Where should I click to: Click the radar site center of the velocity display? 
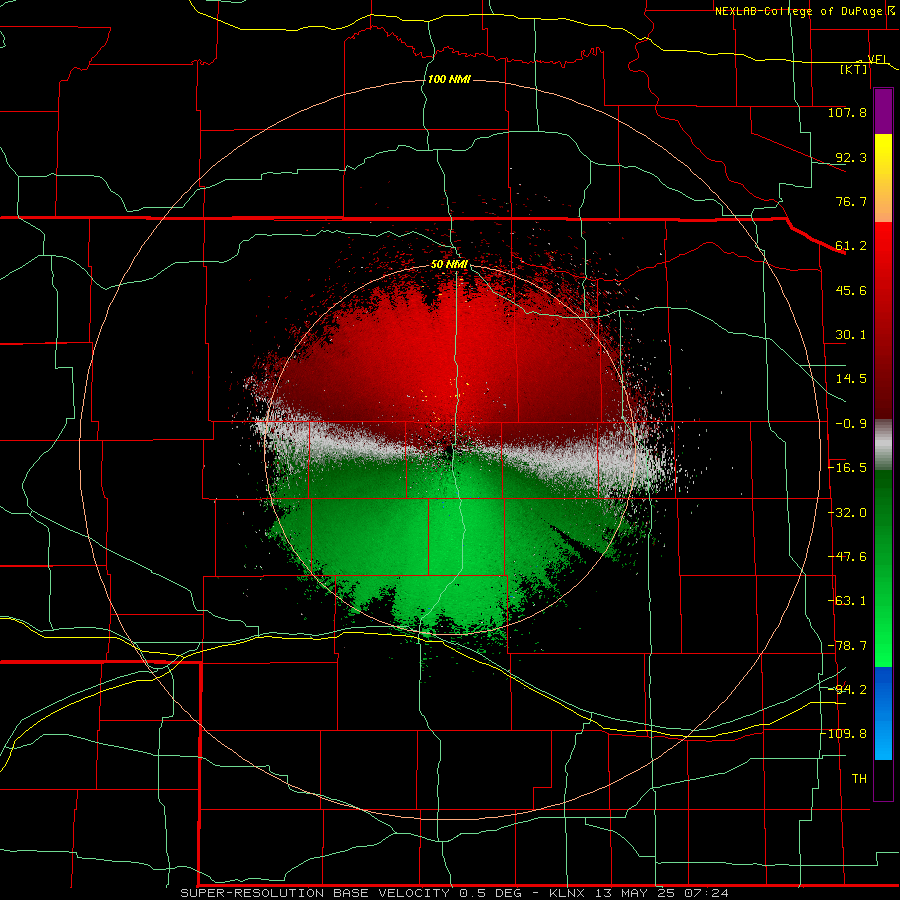pos(450,449)
